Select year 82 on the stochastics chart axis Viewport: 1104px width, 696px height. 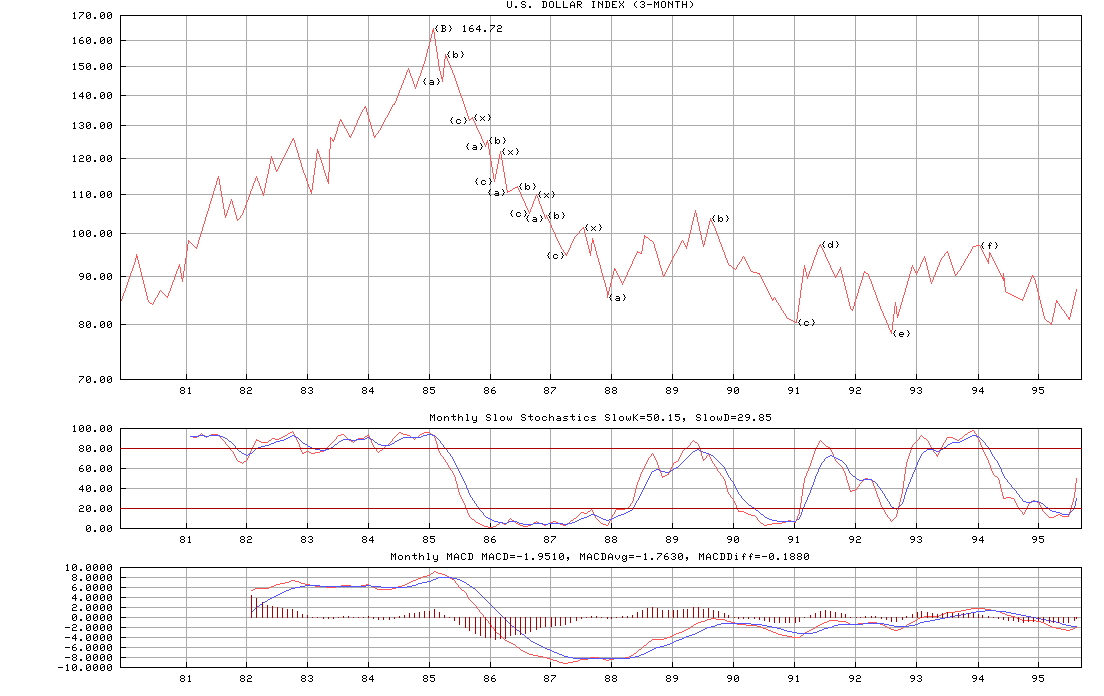[x=246, y=540]
